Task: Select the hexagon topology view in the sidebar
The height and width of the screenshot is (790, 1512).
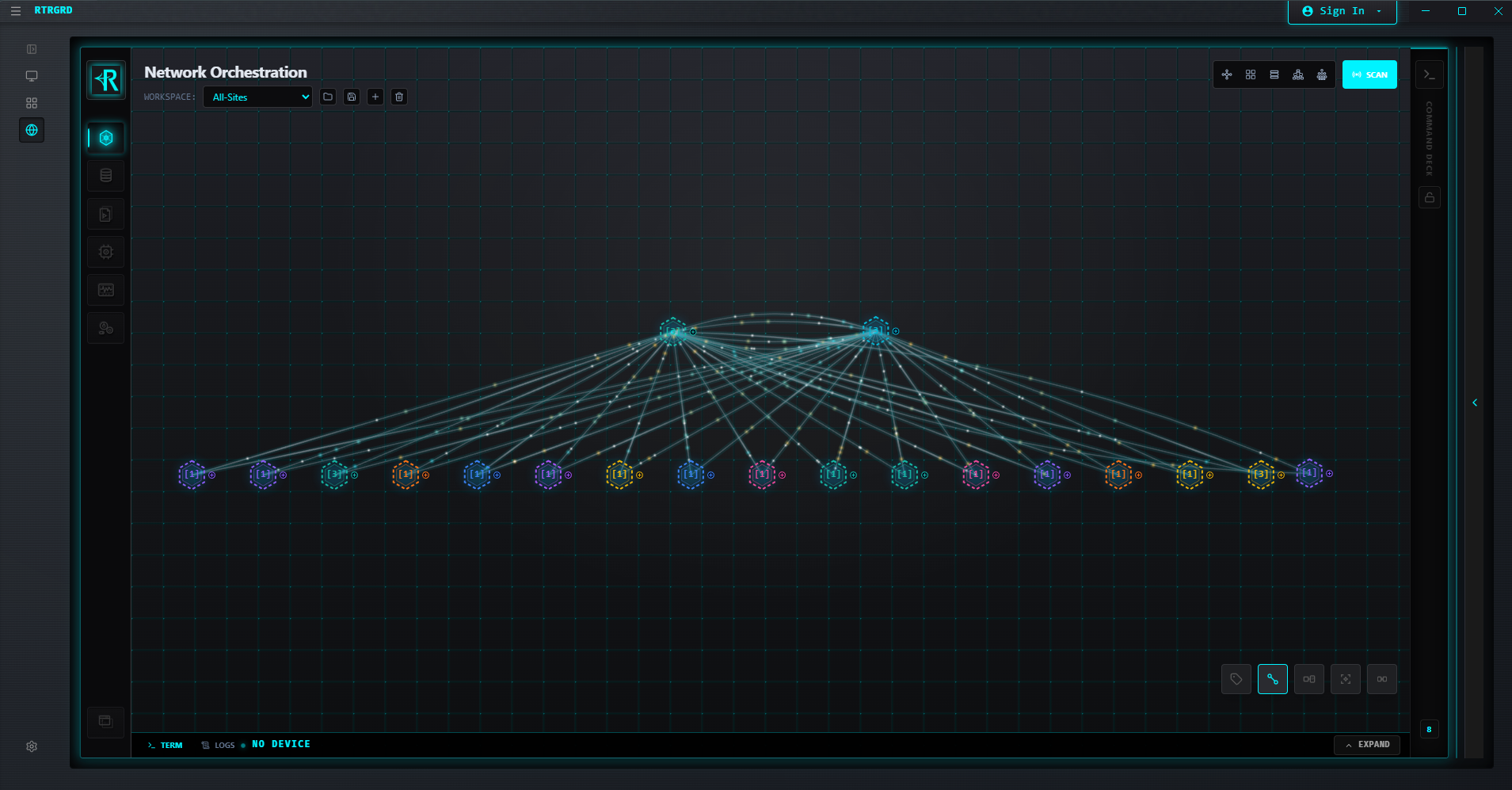Action: click(105, 137)
